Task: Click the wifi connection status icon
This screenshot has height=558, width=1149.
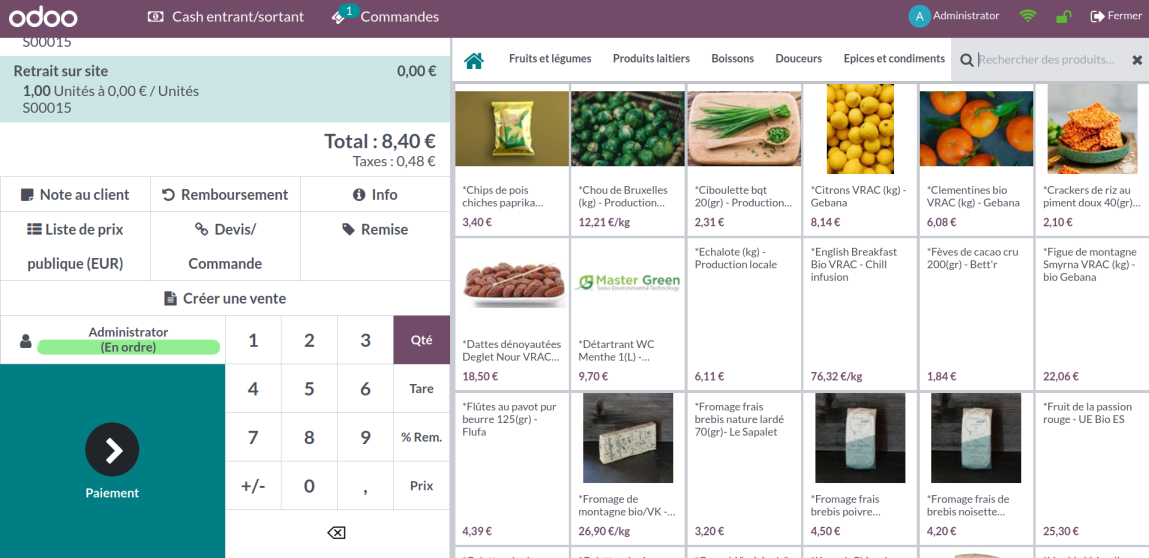Action: click(x=1029, y=16)
